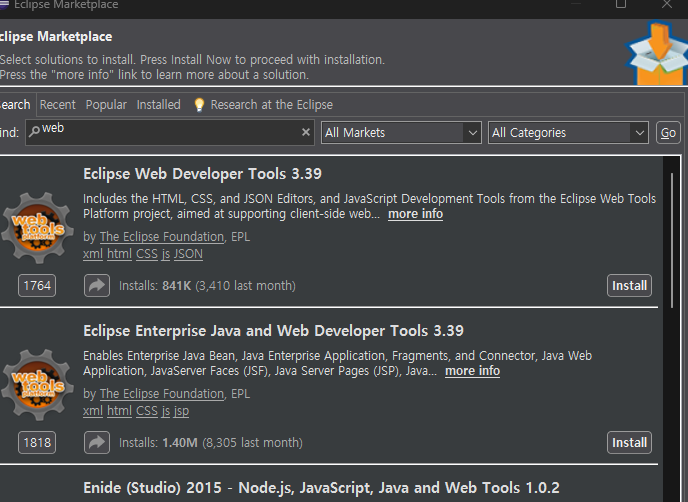The height and width of the screenshot is (502, 688).
Task: Click the JSON tag link
Action: [x=188, y=254]
